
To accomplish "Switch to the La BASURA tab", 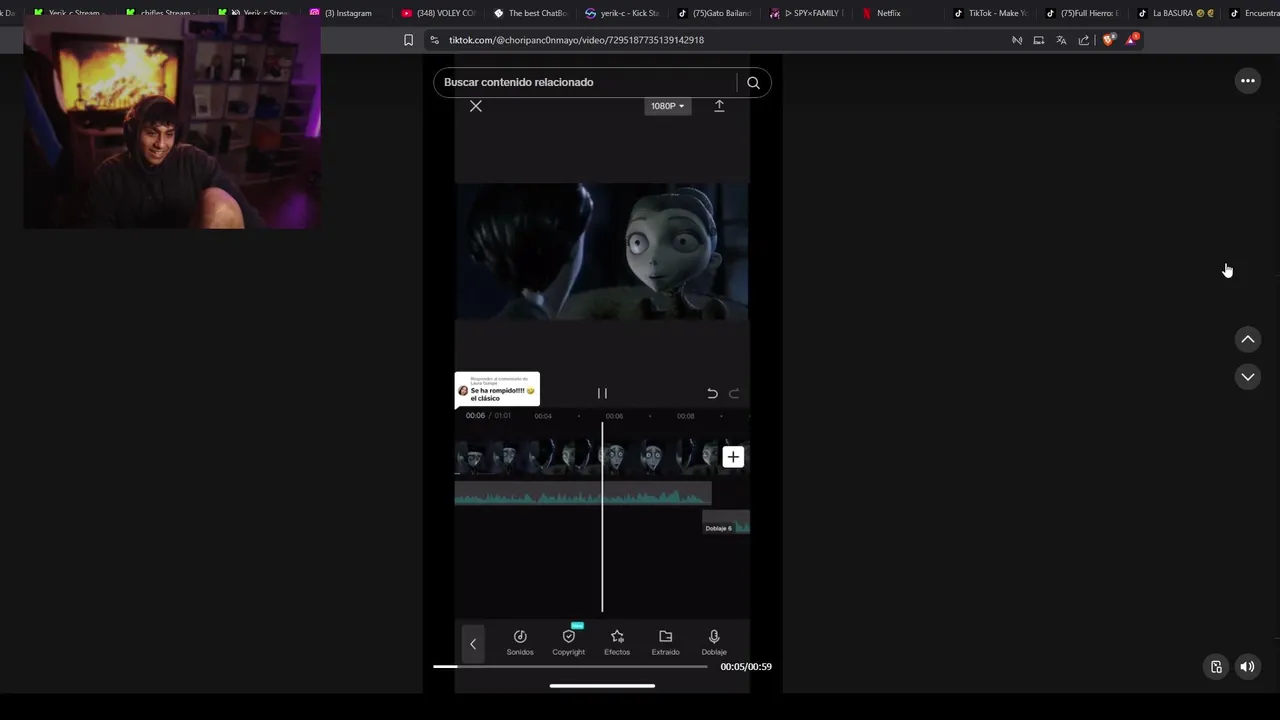I will coord(1175,13).
